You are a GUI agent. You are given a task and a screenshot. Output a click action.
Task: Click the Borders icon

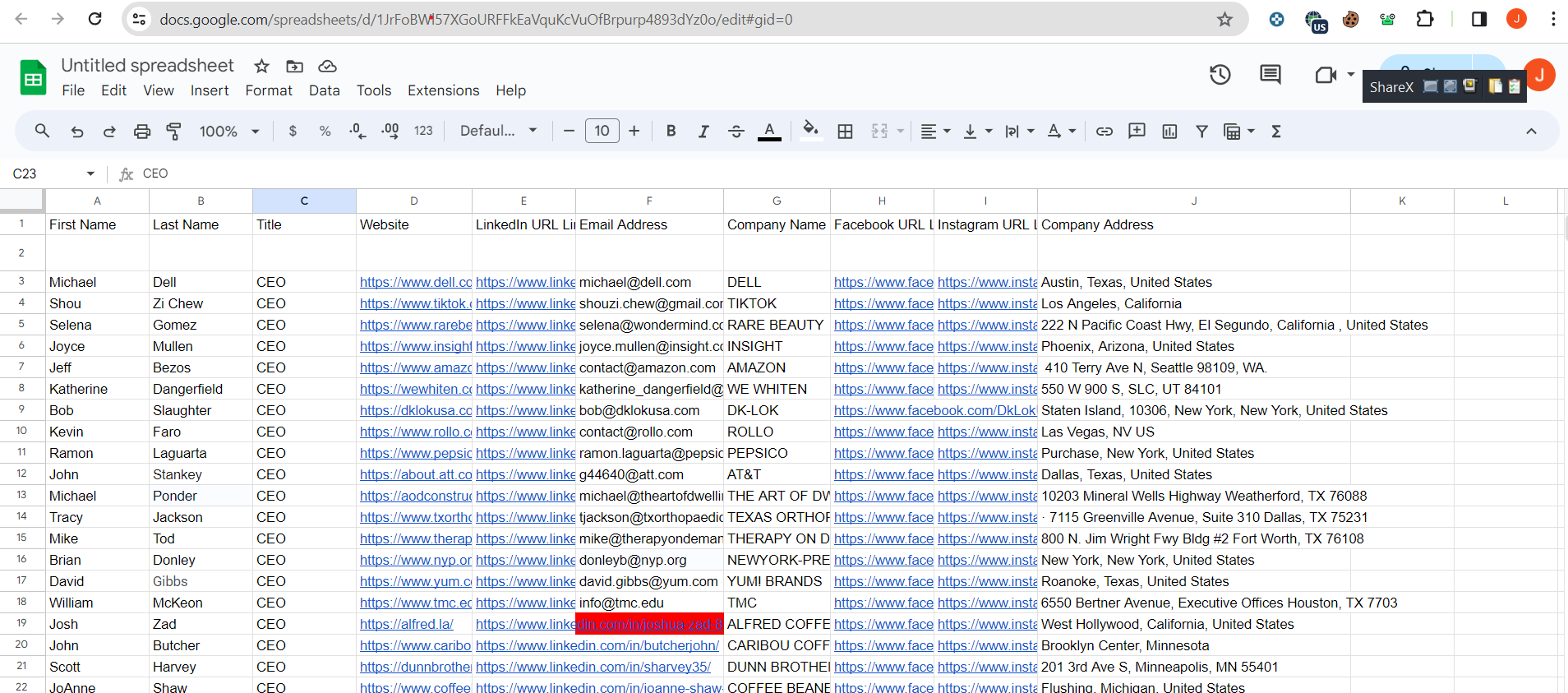click(845, 132)
